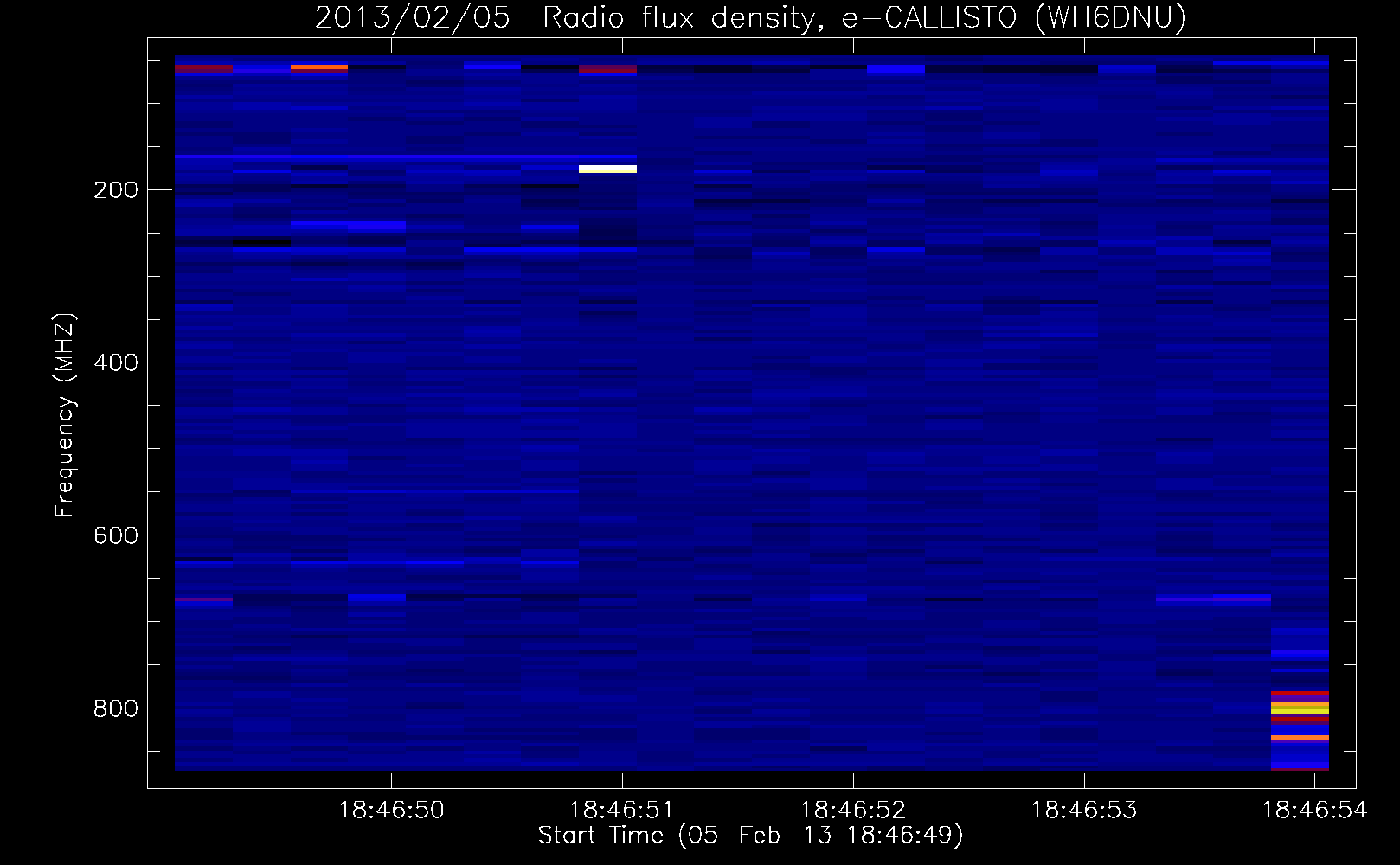1400x865 pixels.
Task: Select the 'Frequency (MHZ)' axis label
Action: (65, 415)
